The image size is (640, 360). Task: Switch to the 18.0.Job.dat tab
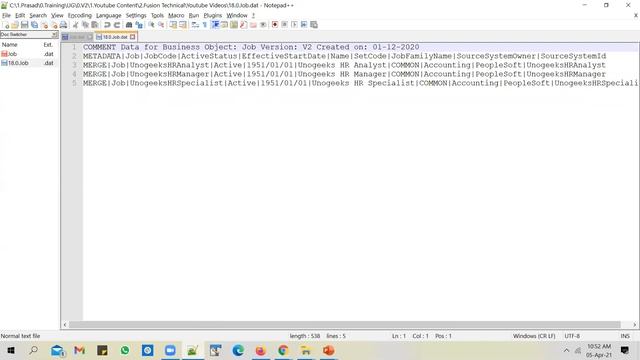pyautogui.click(x=115, y=37)
